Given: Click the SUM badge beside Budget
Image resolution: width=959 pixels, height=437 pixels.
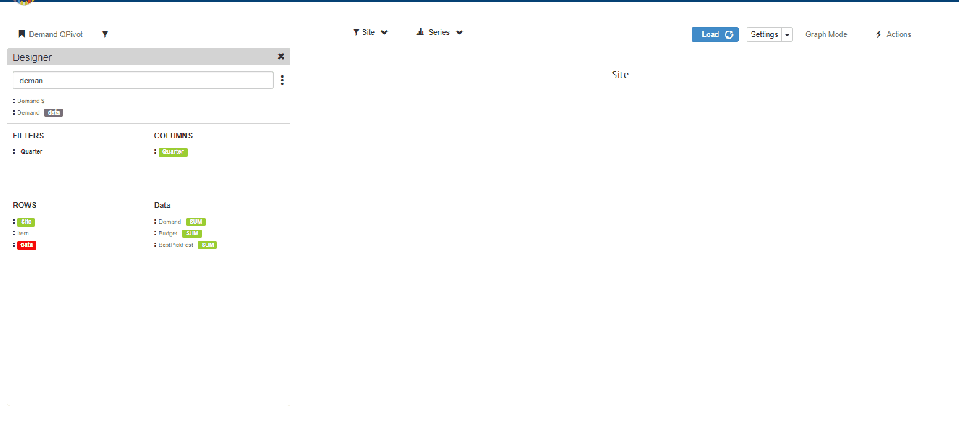Looking at the screenshot, I should 191,233.
